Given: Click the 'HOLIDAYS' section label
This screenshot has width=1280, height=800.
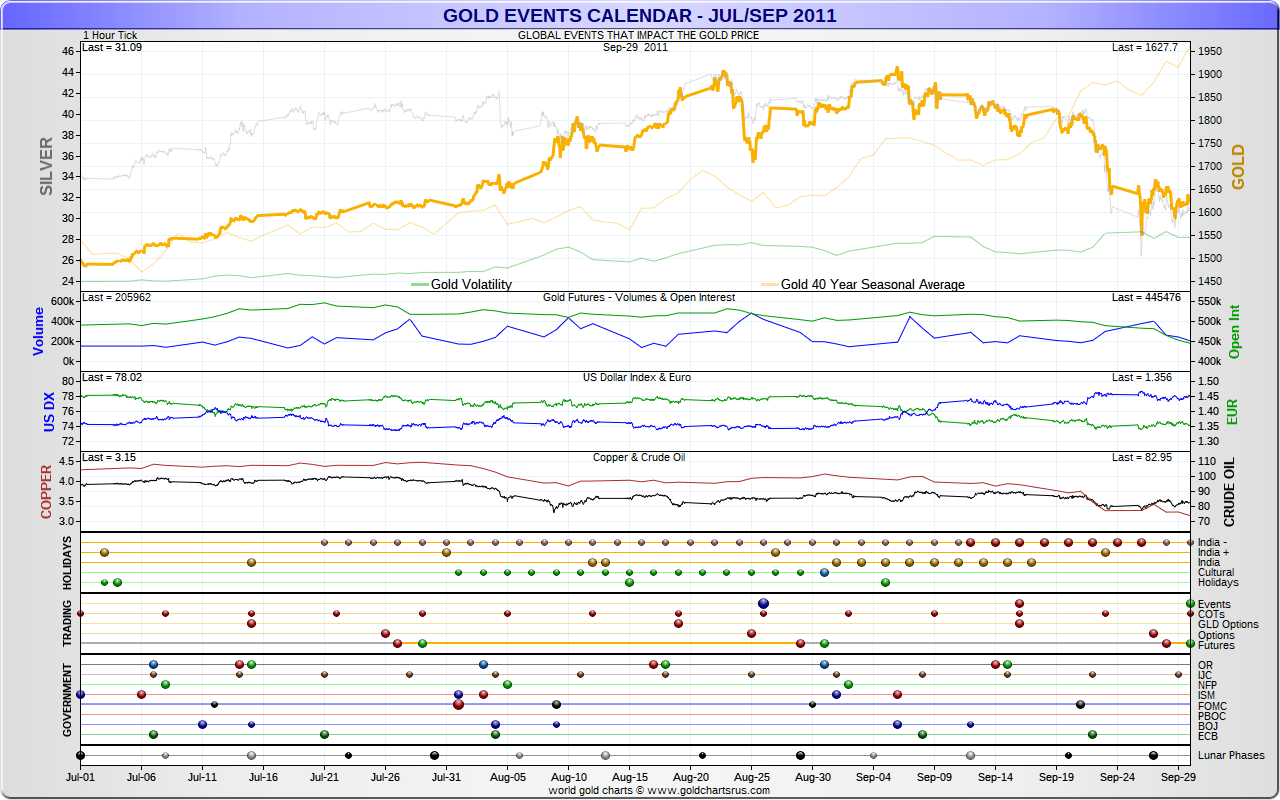Looking at the screenshot, I should (68, 562).
